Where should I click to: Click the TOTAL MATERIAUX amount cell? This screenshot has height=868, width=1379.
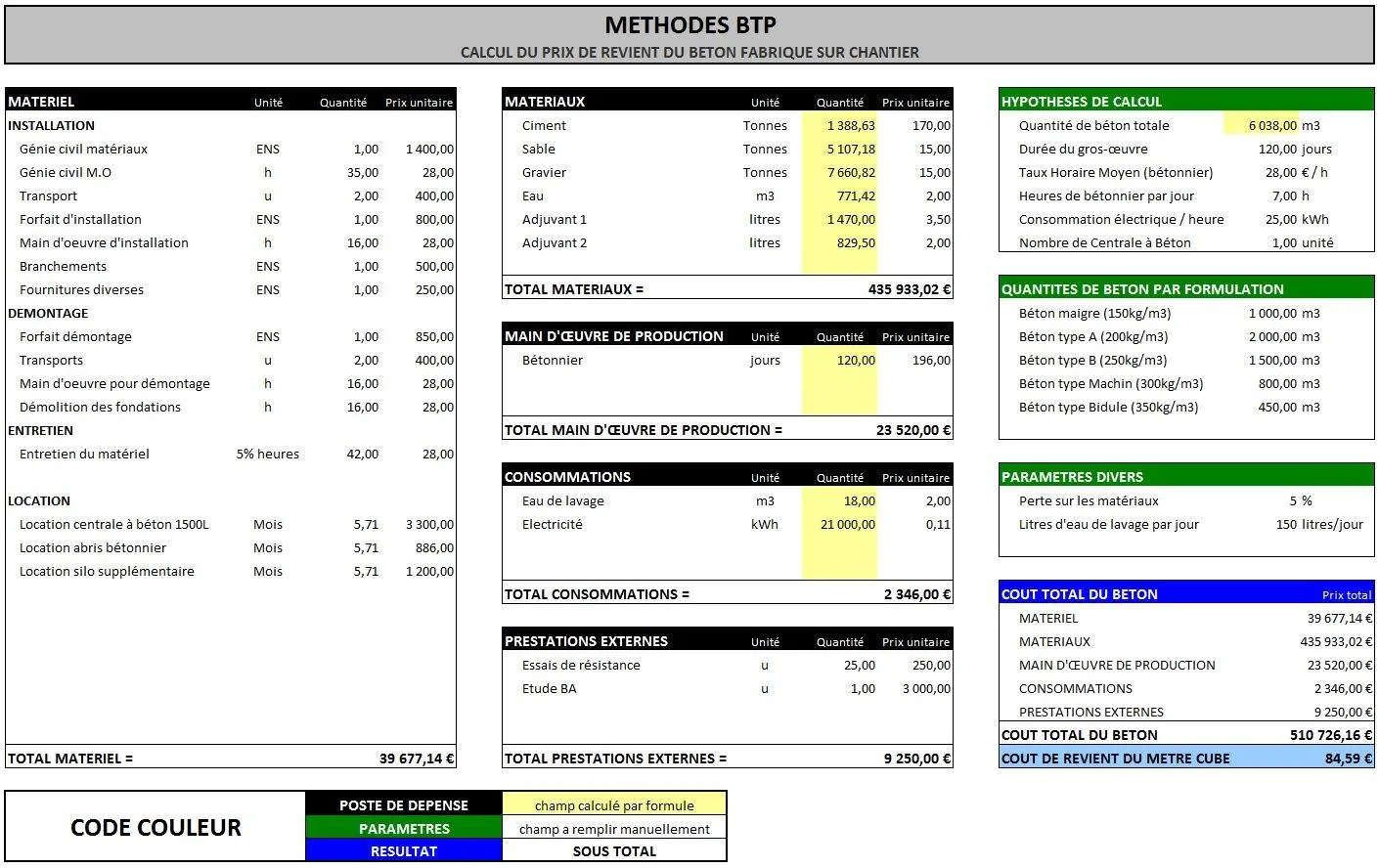909,289
